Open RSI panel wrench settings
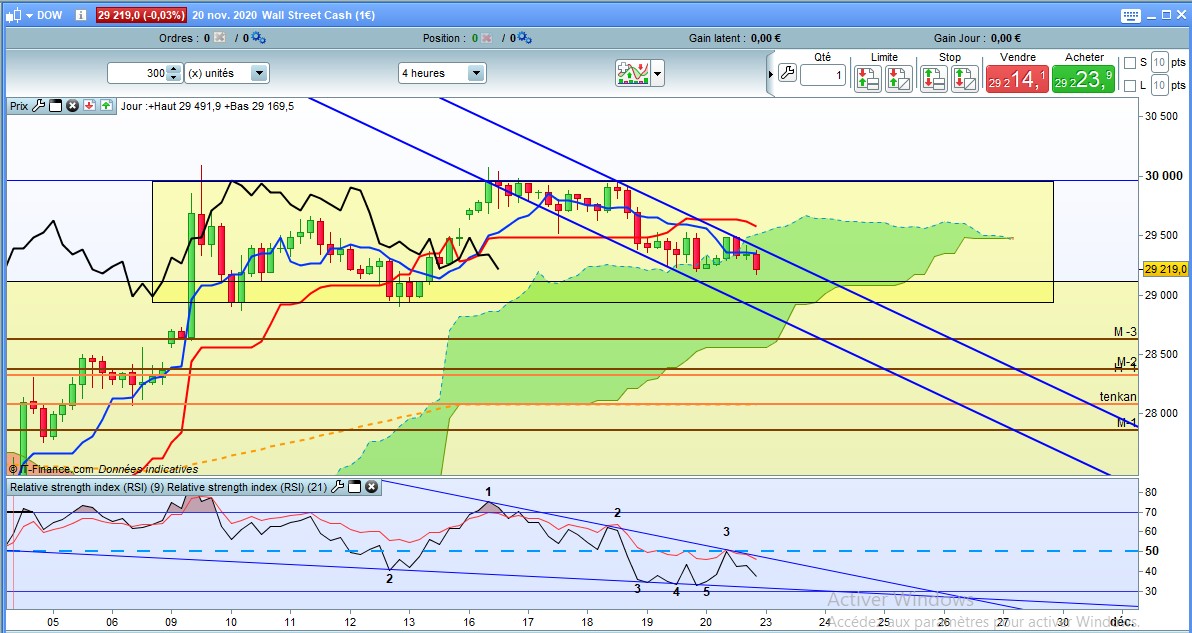1192x633 pixels. pyautogui.click(x=338, y=486)
